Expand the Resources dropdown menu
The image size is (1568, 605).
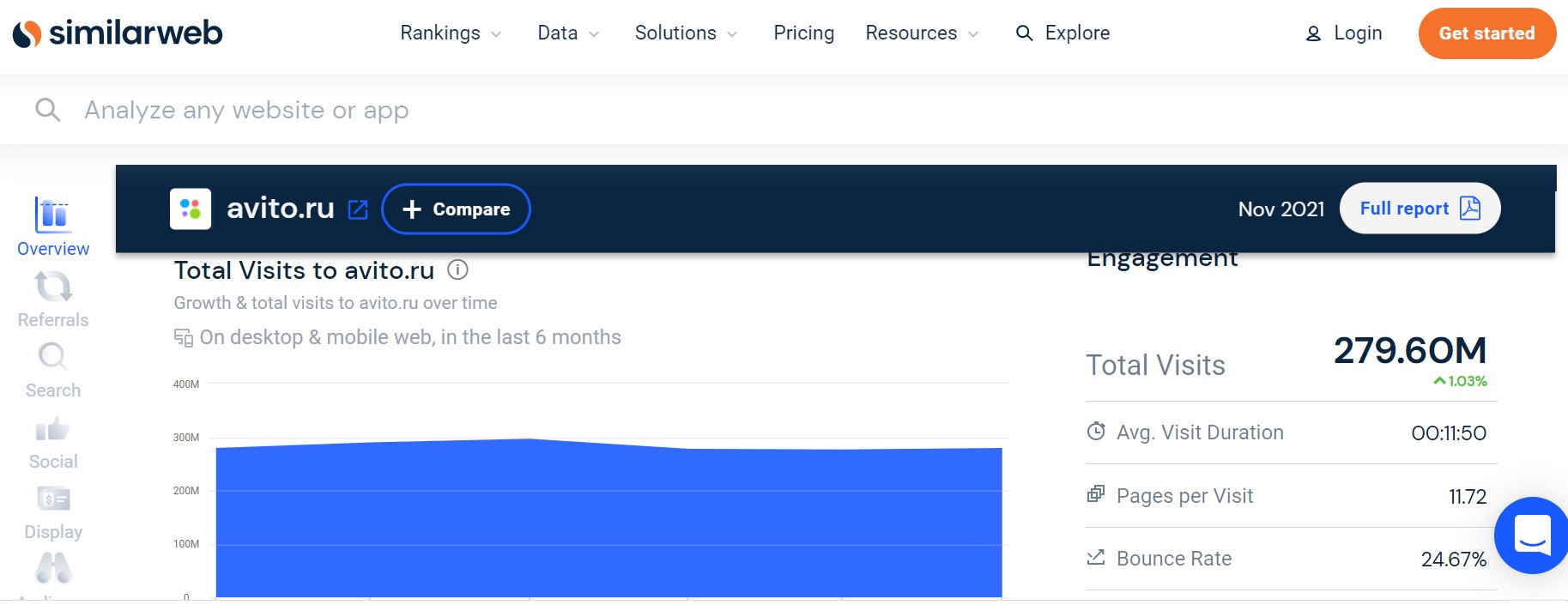tap(921, 33)
